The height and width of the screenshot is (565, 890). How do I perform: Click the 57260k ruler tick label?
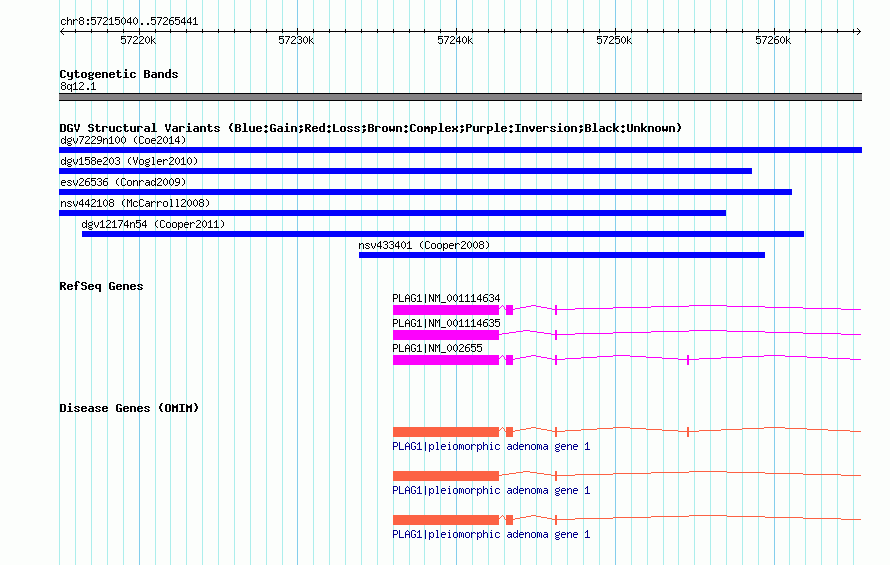(773, 40)
